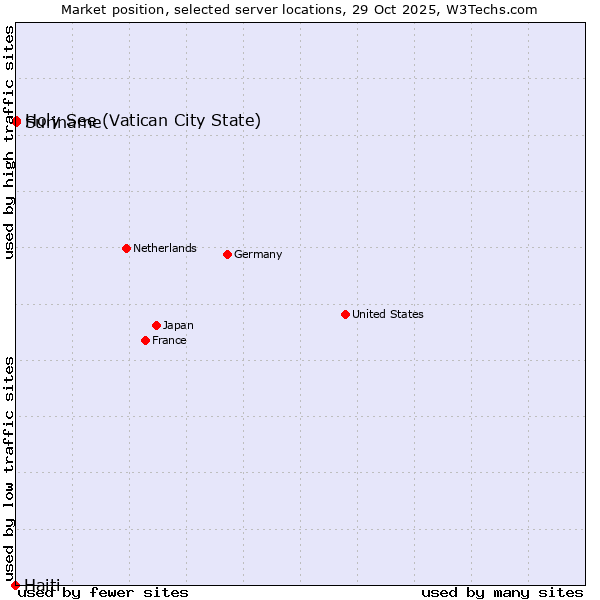Select the France text label
The image size is (600, 600).
[x=169, y=340]
